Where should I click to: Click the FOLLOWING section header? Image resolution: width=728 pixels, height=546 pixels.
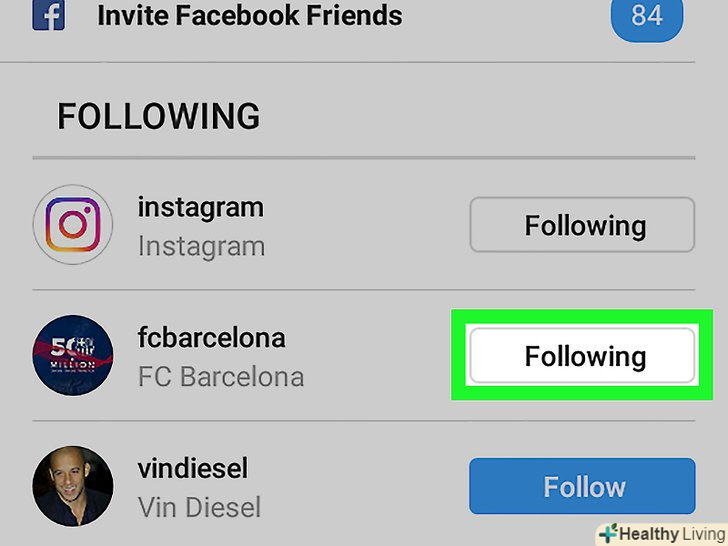pos(158,117)
